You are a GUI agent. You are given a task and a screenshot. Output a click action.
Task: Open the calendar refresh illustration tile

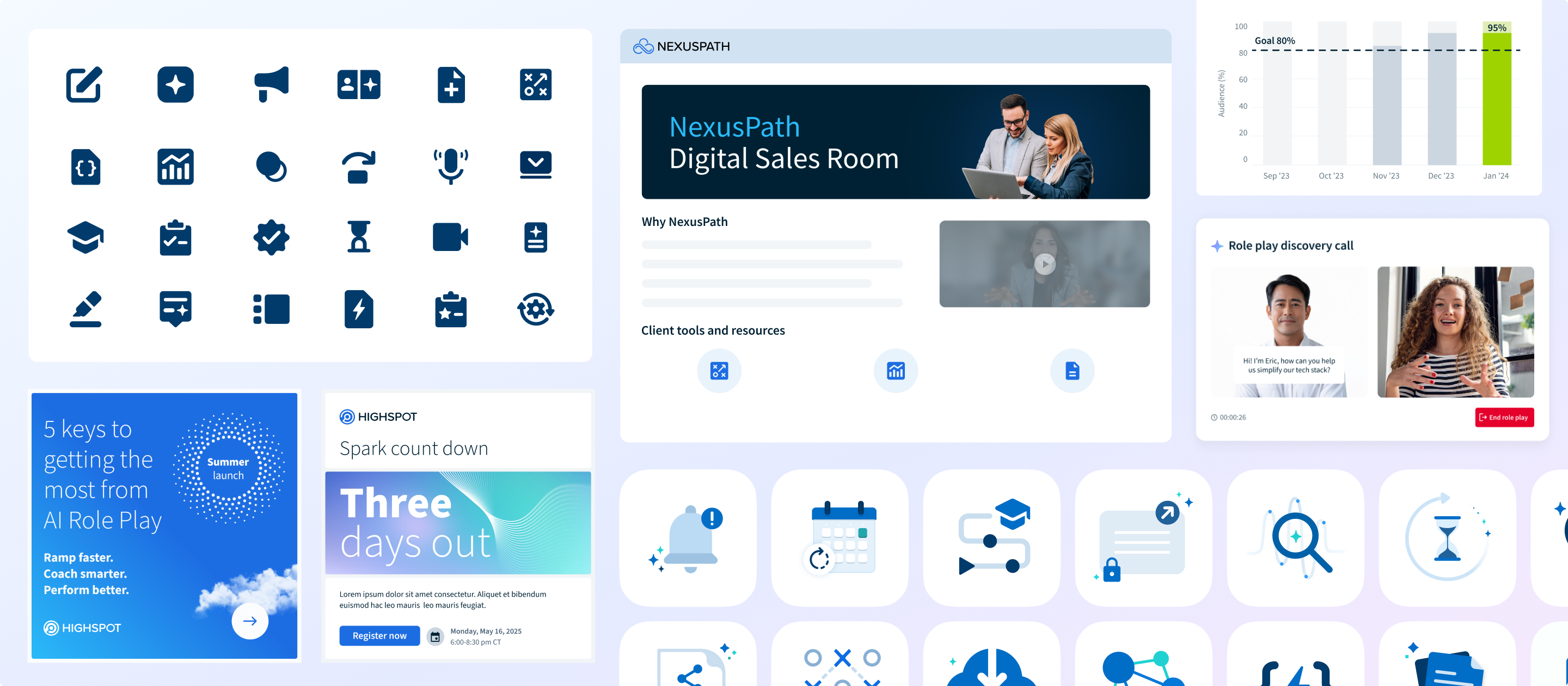(x=840, y=537)
